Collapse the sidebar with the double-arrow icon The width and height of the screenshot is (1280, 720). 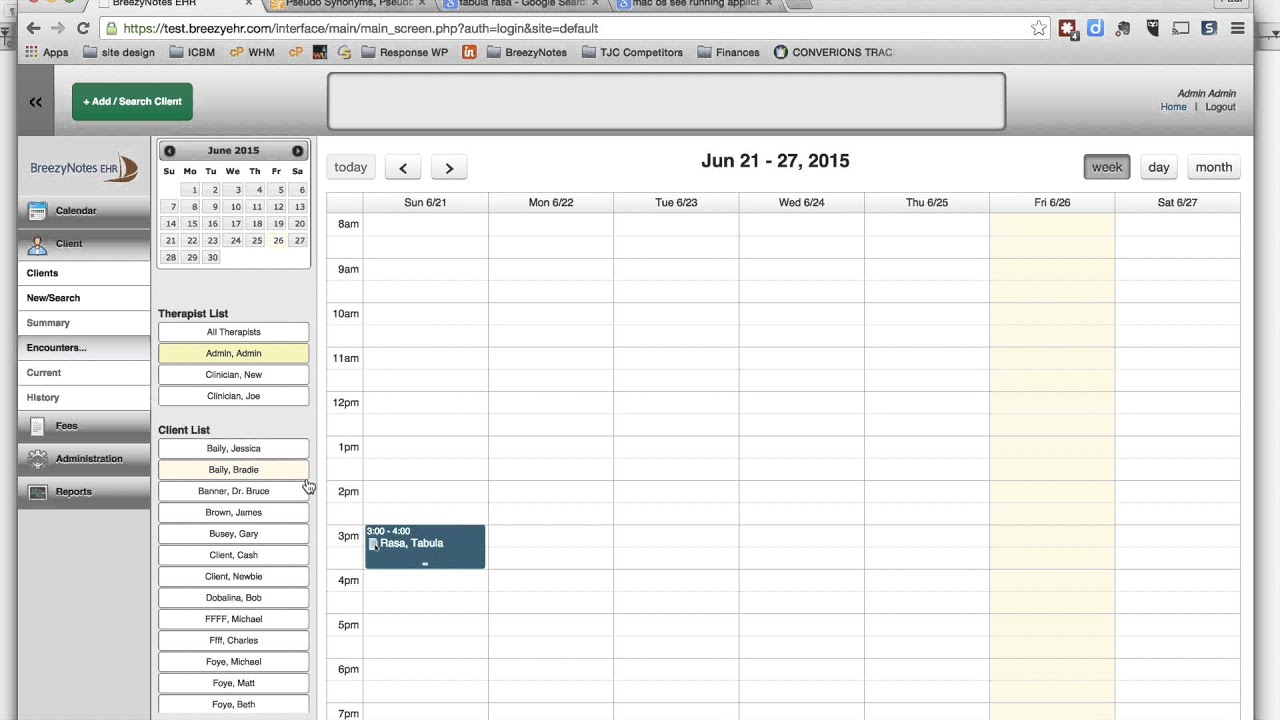(36, 102)
